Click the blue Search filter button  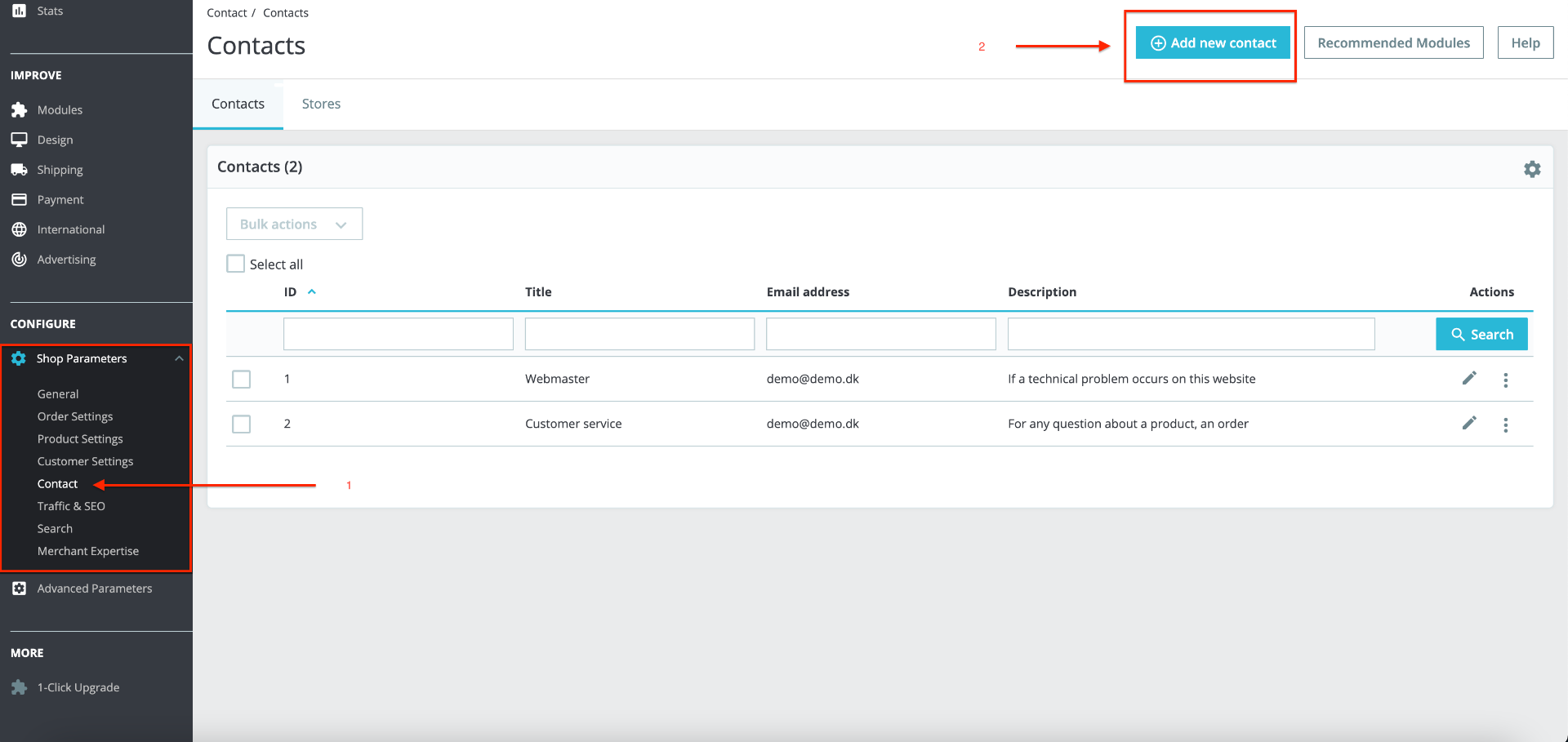(x=1481, y=334)
